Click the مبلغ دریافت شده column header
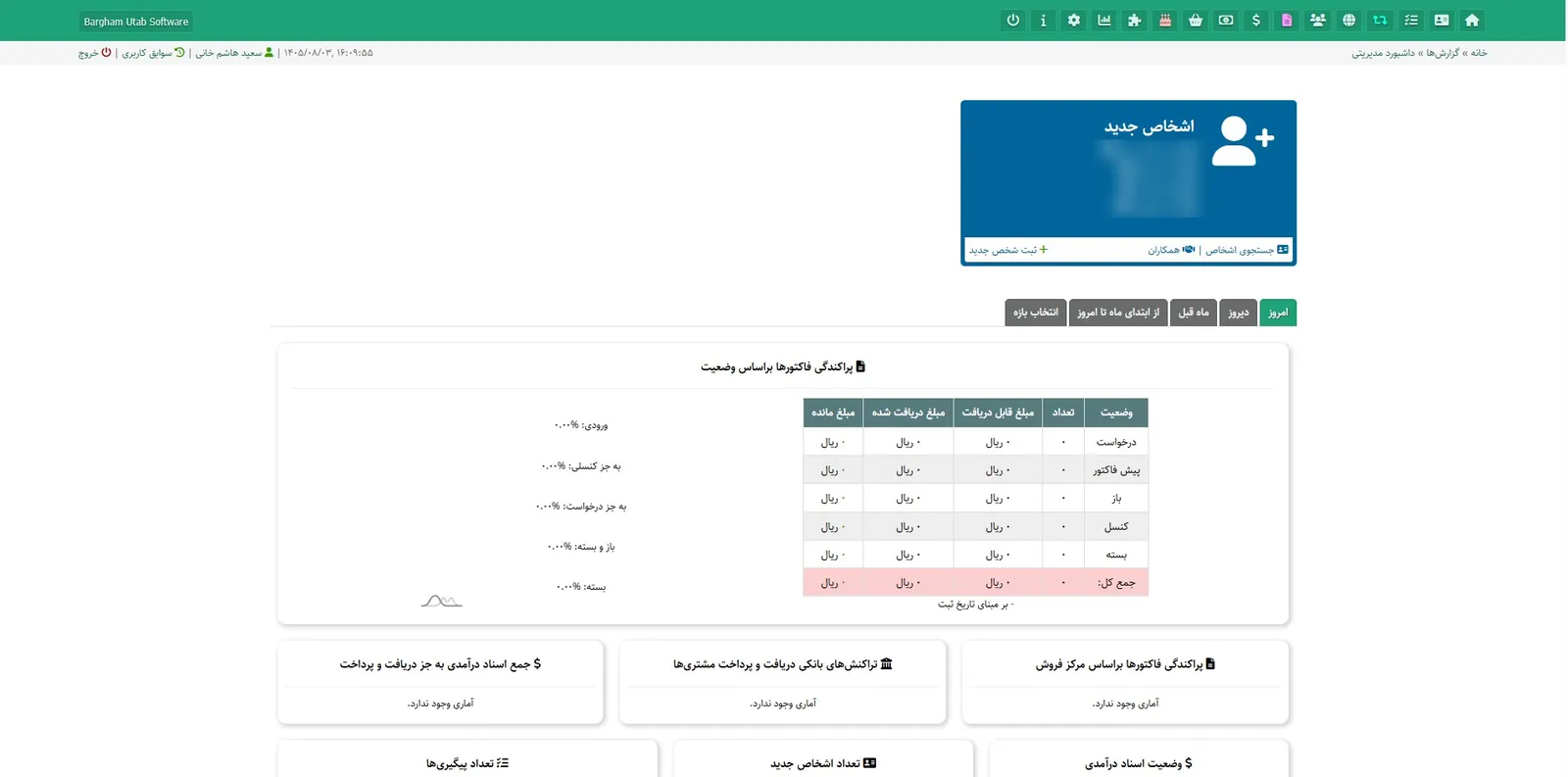Viewport: 1568px width, 777px height. (908, 413)
